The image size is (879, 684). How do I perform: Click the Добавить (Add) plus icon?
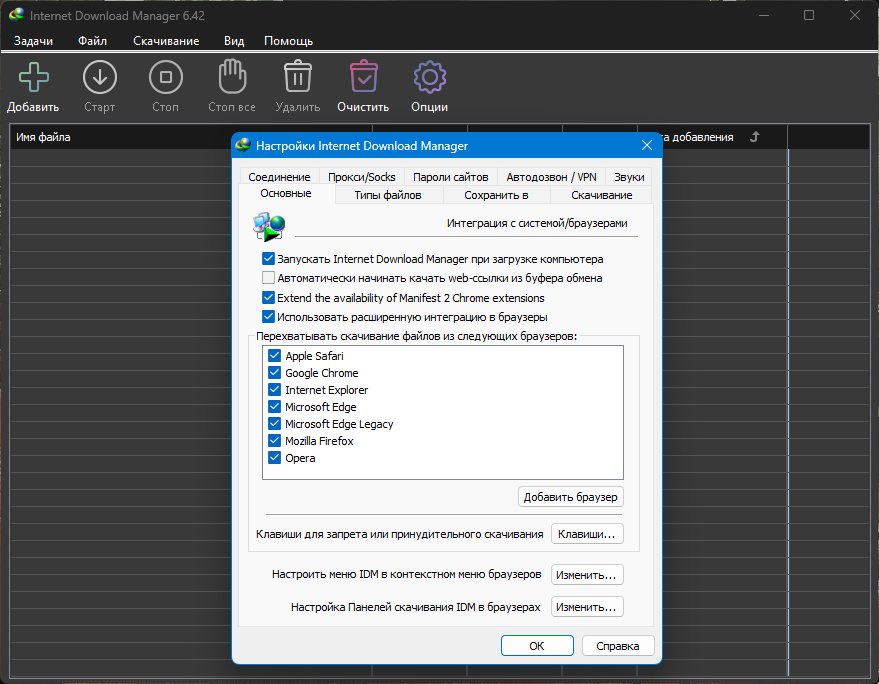click(34, 77)
